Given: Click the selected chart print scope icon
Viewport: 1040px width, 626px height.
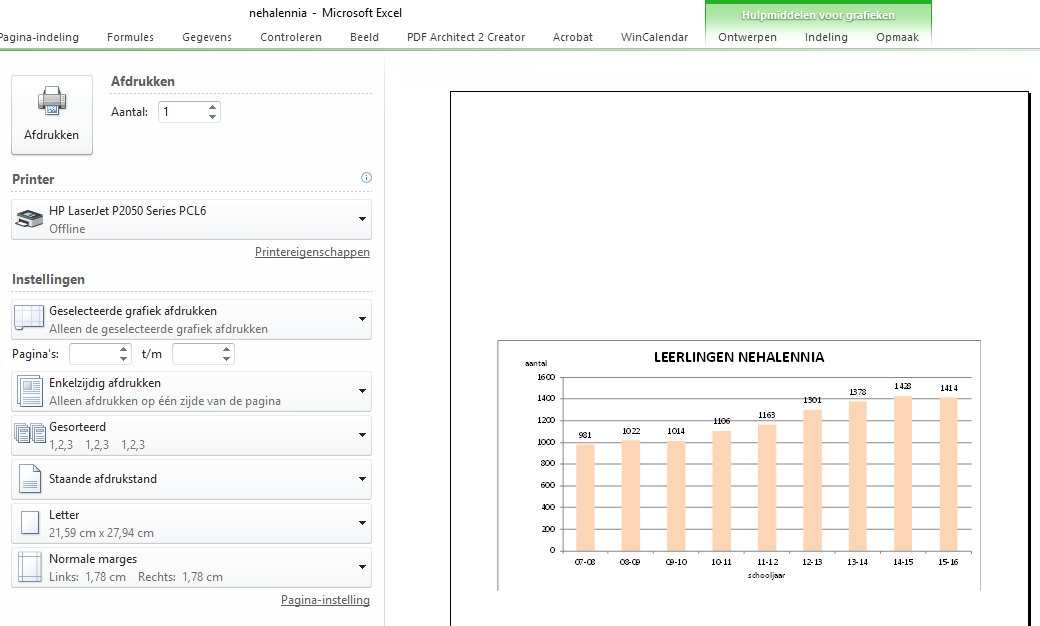Looking at the screenshot, I should 29,318.
